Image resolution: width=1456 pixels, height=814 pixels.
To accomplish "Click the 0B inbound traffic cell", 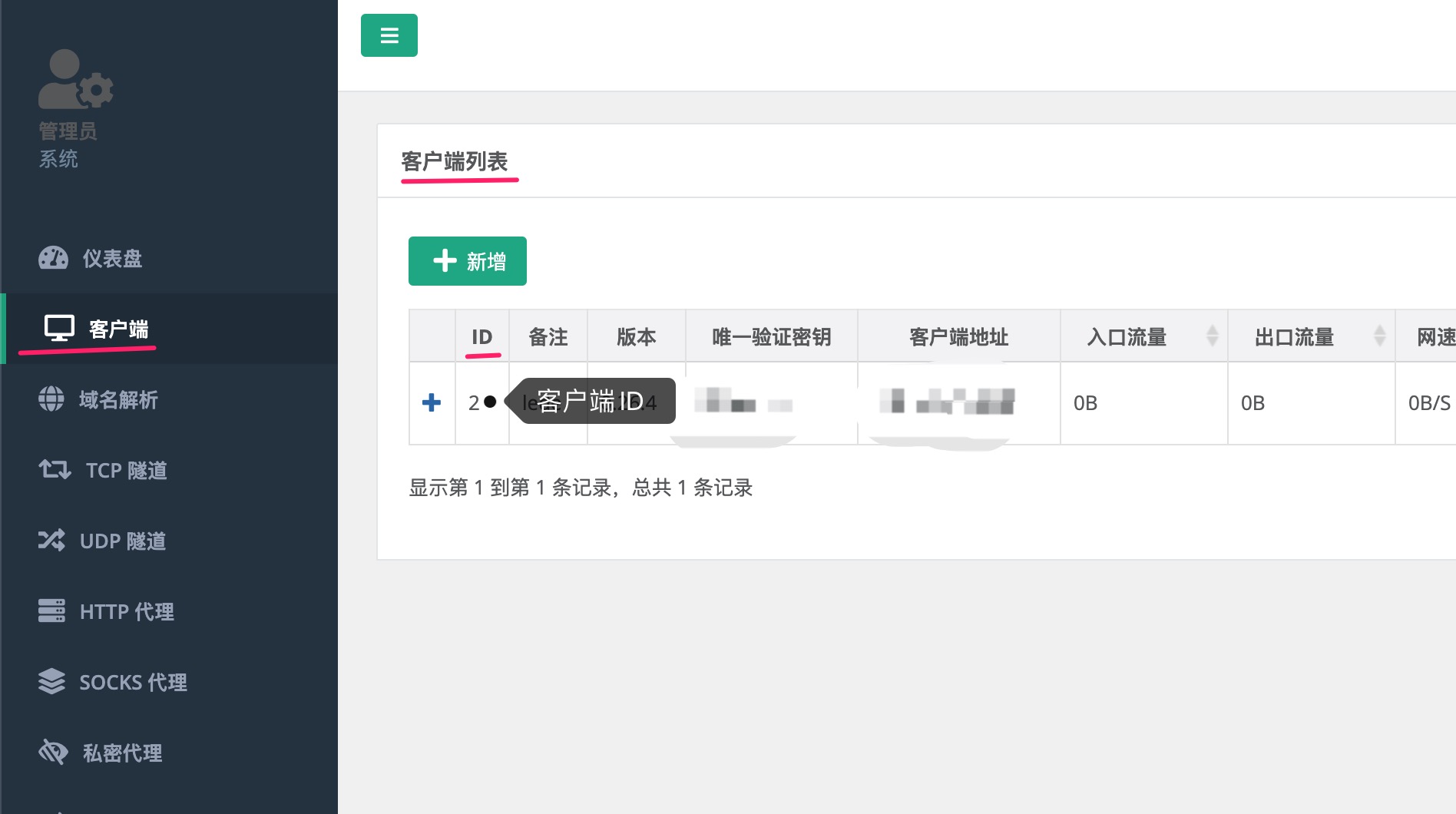I will click(1144, 402).
